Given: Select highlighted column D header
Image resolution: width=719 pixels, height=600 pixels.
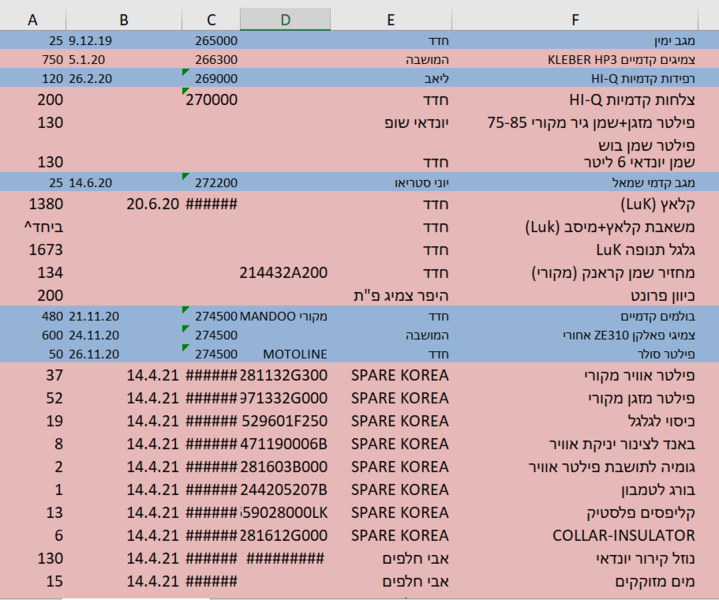Looking at the screenshot, I should (x=285, y=20).
